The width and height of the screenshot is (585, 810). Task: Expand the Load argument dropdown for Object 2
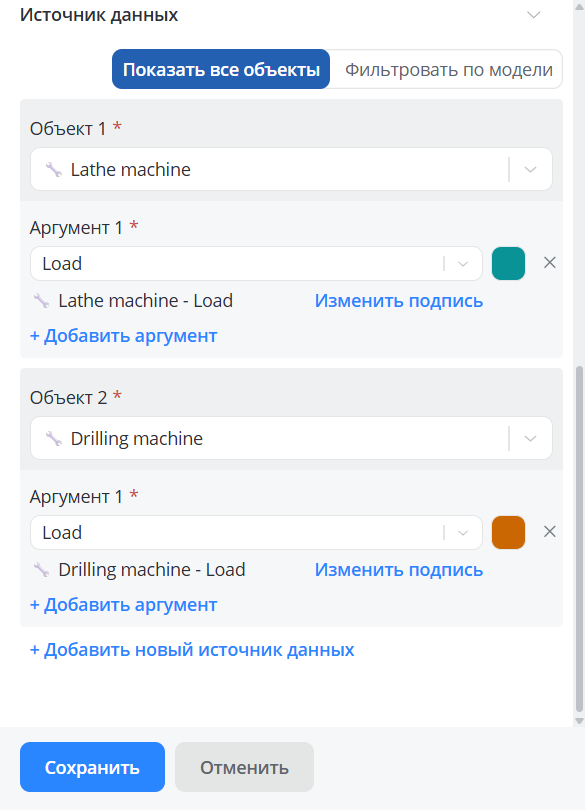point(256,533)
